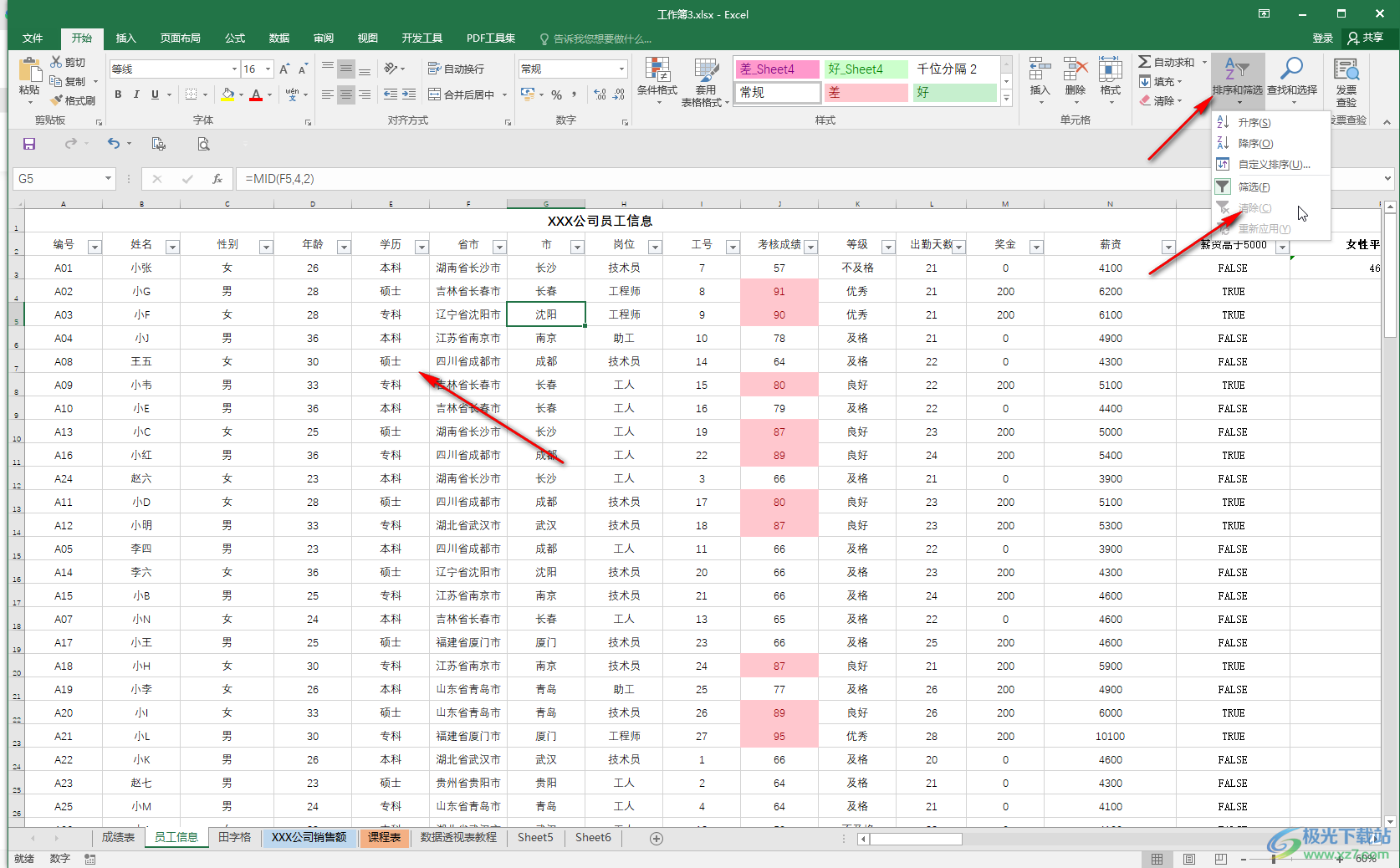Switch to the 成绩表 sheet tab
The image size is (1400, 868).
[118, 837]
